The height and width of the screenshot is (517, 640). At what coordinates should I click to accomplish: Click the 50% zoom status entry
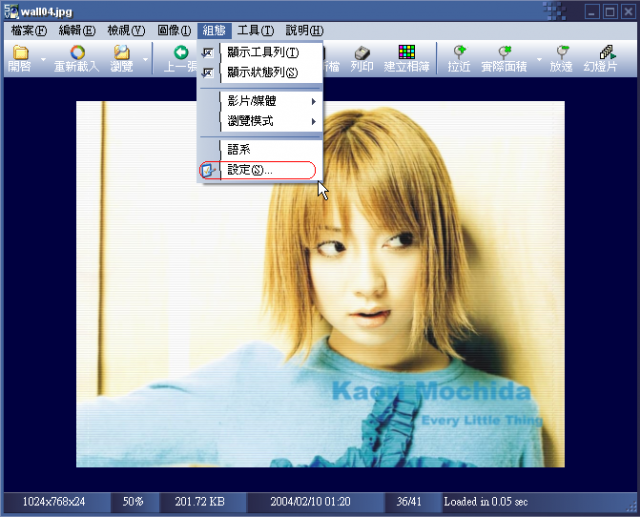(133, 501)
